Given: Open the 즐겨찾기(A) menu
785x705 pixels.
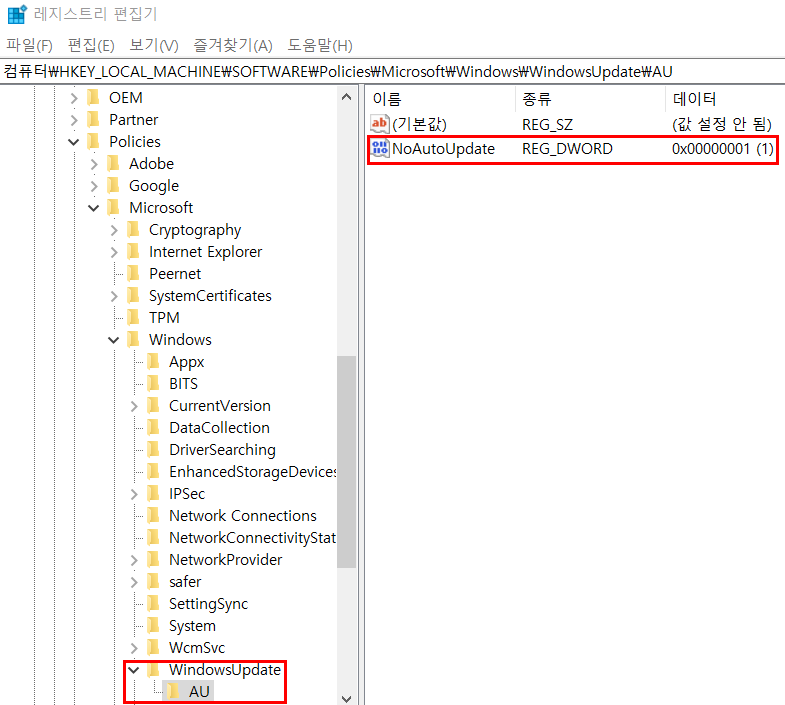Looking at the screenshot, I should click(x=233, y=46).
